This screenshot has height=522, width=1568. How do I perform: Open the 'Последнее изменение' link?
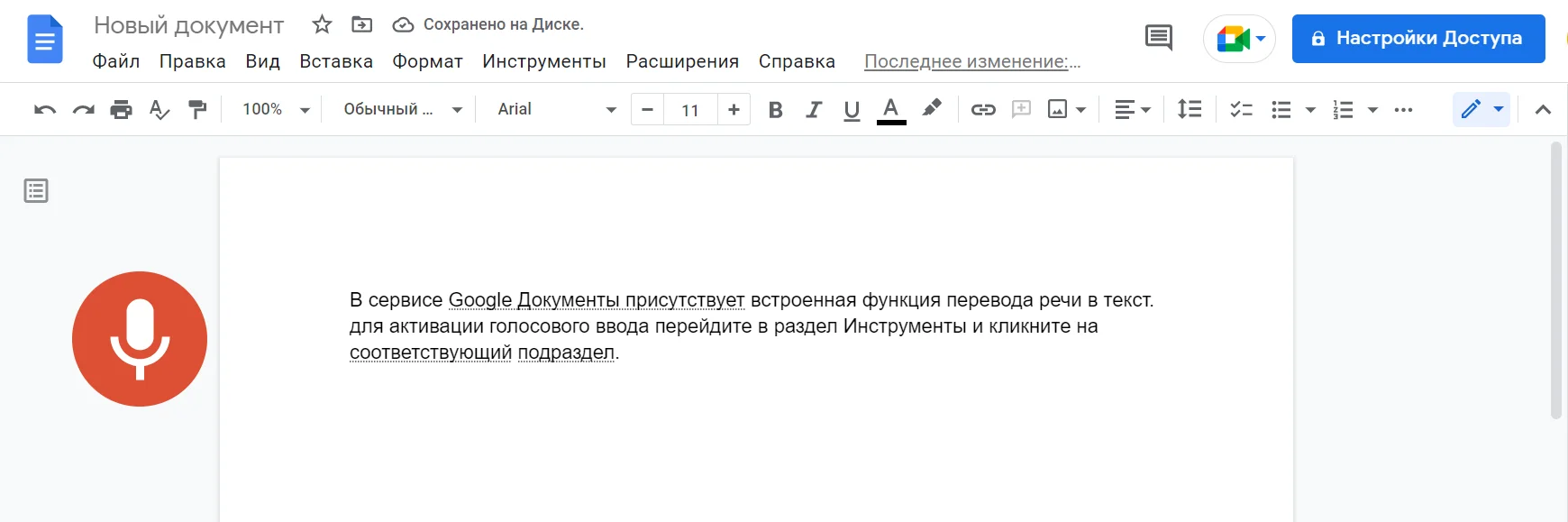[972, 61]
